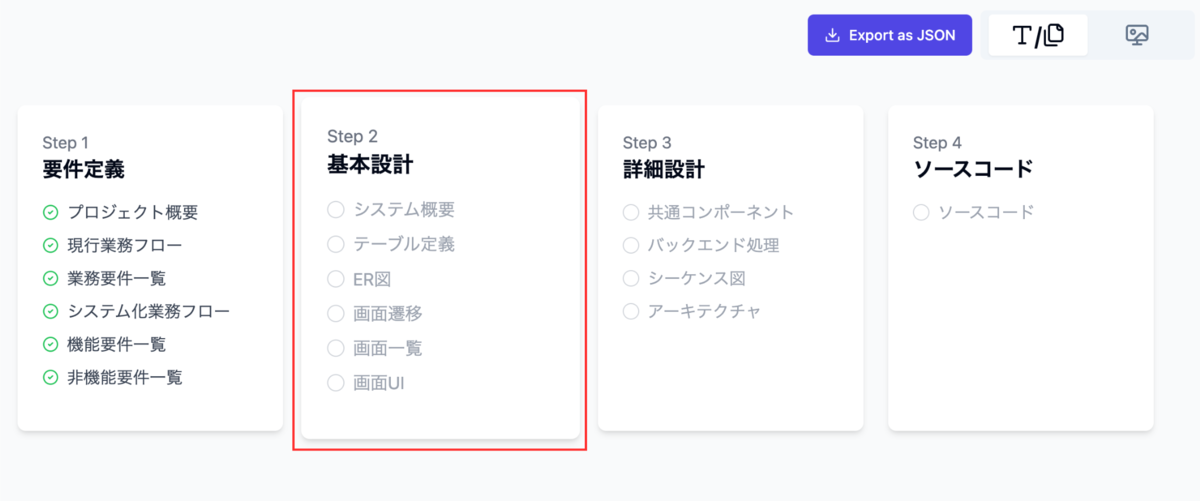Image resolution: width=1200 pixels, height=501 pixels.
Task: Select the アーキテクチャ text
Action: (705, 311)
